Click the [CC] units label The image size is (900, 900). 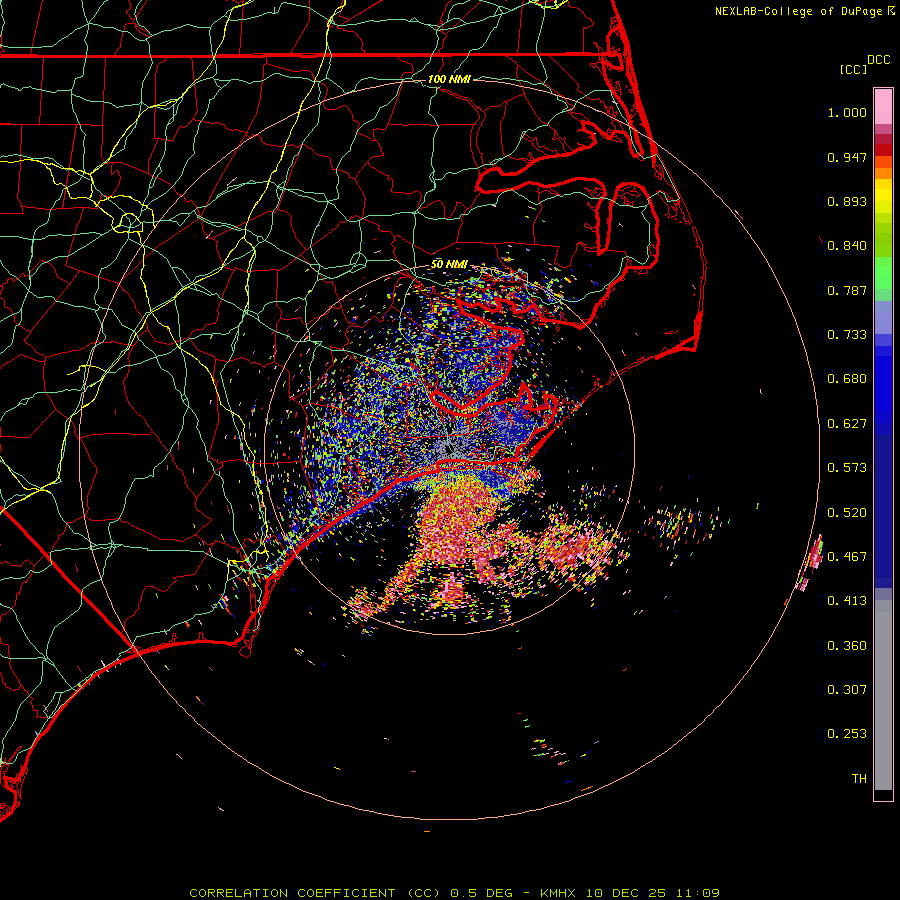pyautogui.click(x=853, y=69)
